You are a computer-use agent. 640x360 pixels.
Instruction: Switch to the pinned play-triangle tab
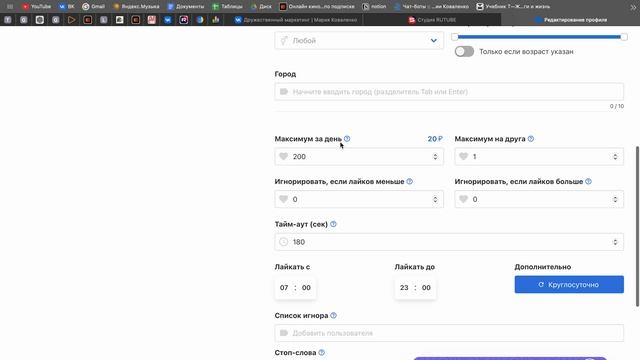tap(71, 20)
